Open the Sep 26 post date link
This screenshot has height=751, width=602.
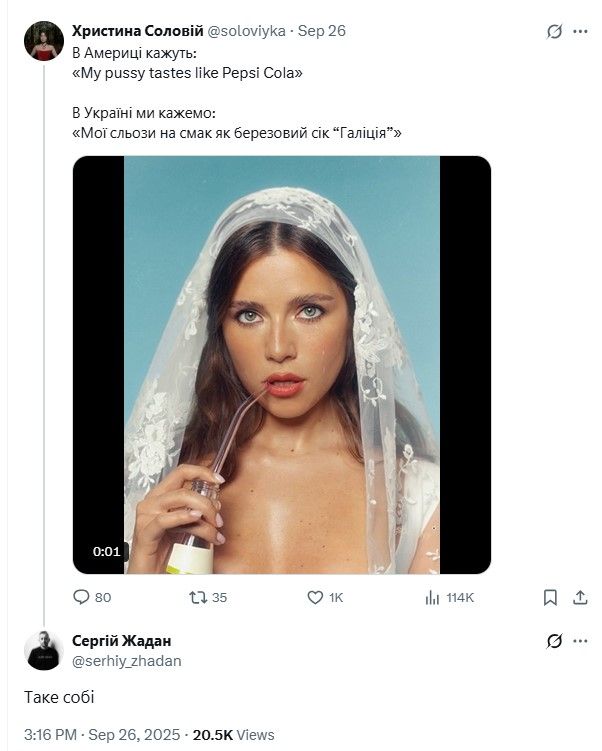(322, 30)
